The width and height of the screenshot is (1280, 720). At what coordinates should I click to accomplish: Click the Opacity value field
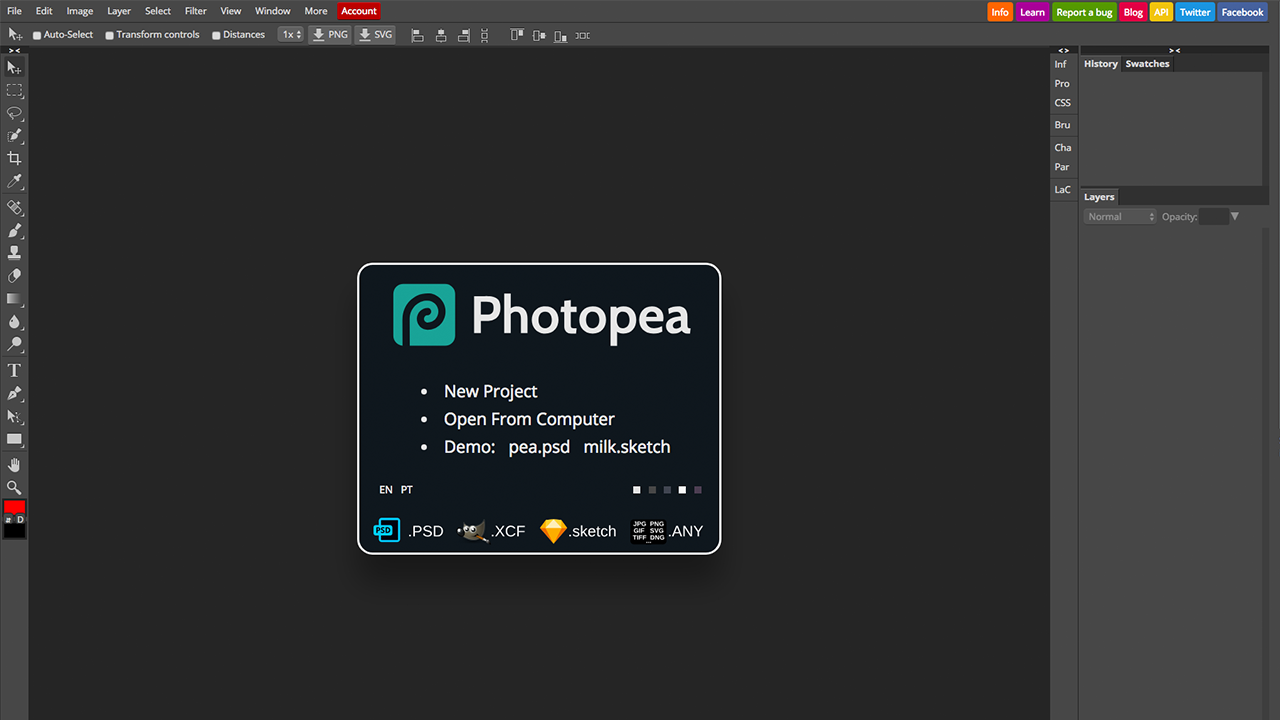1213,217
